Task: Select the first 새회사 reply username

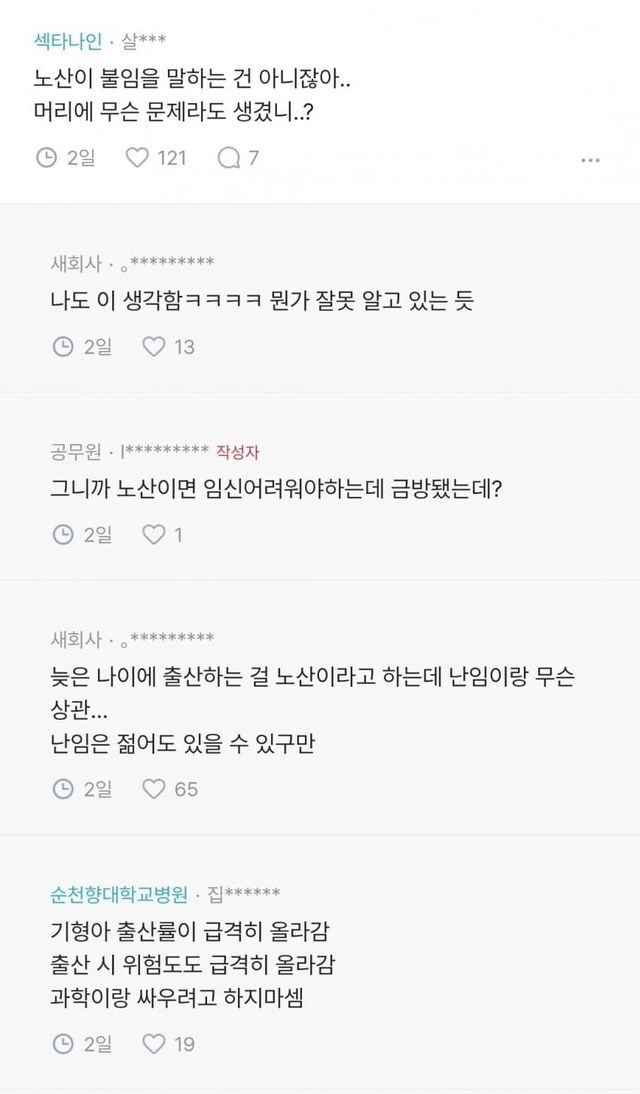Action: 76,264
